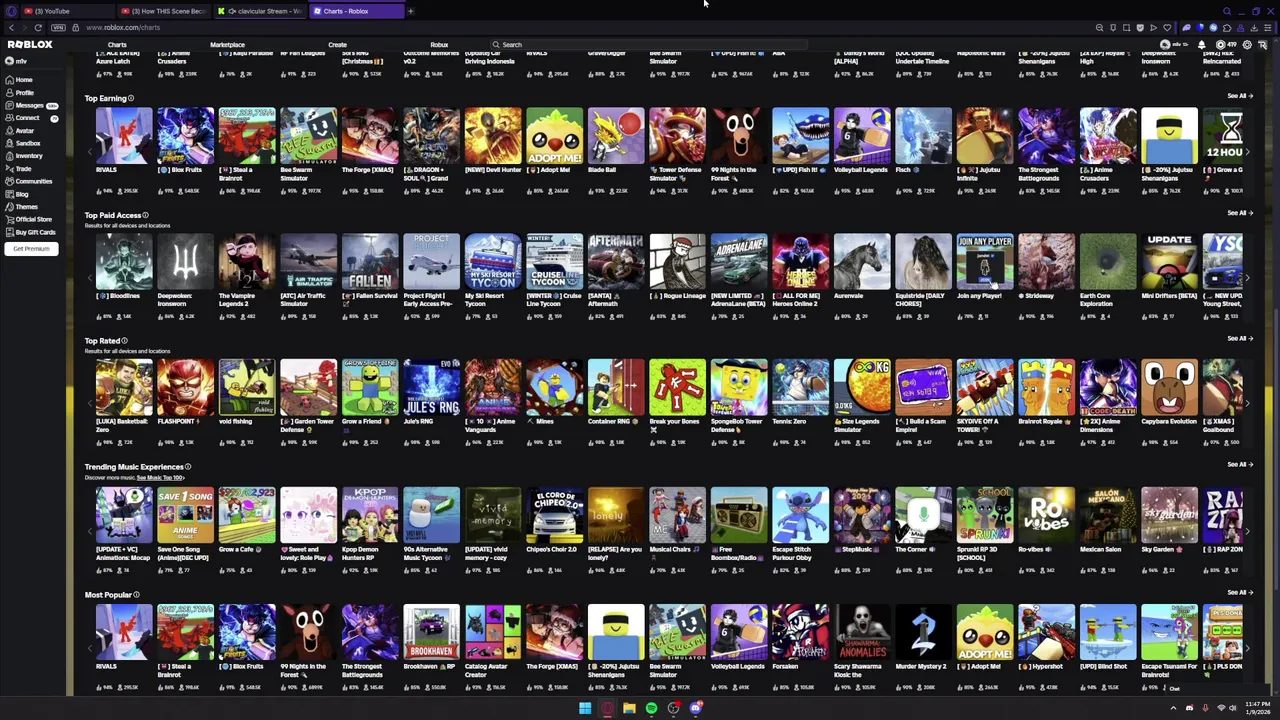Open a new browser tab

point(410,11)
